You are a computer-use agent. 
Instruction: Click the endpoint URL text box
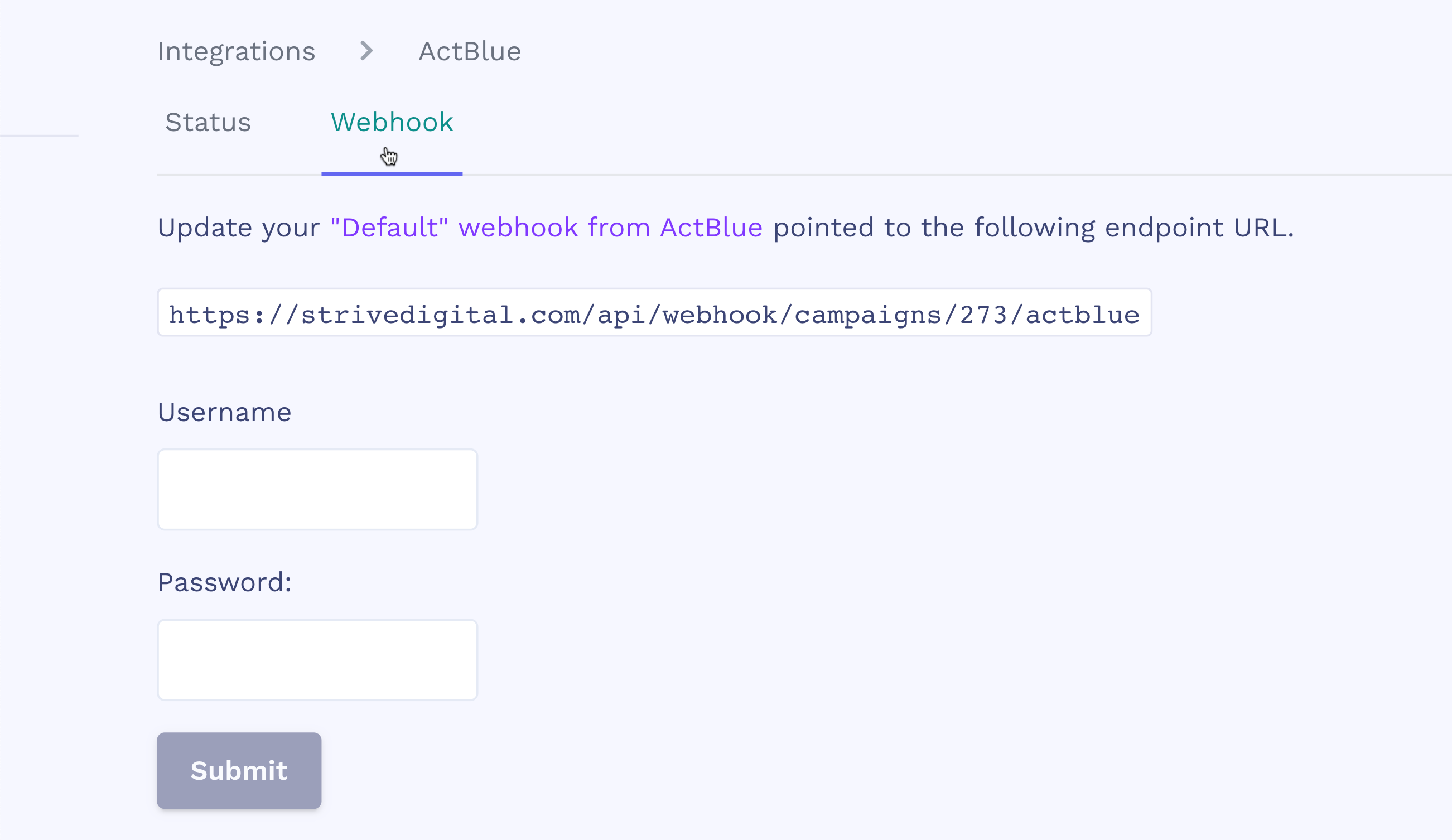[x=654, y=312]
